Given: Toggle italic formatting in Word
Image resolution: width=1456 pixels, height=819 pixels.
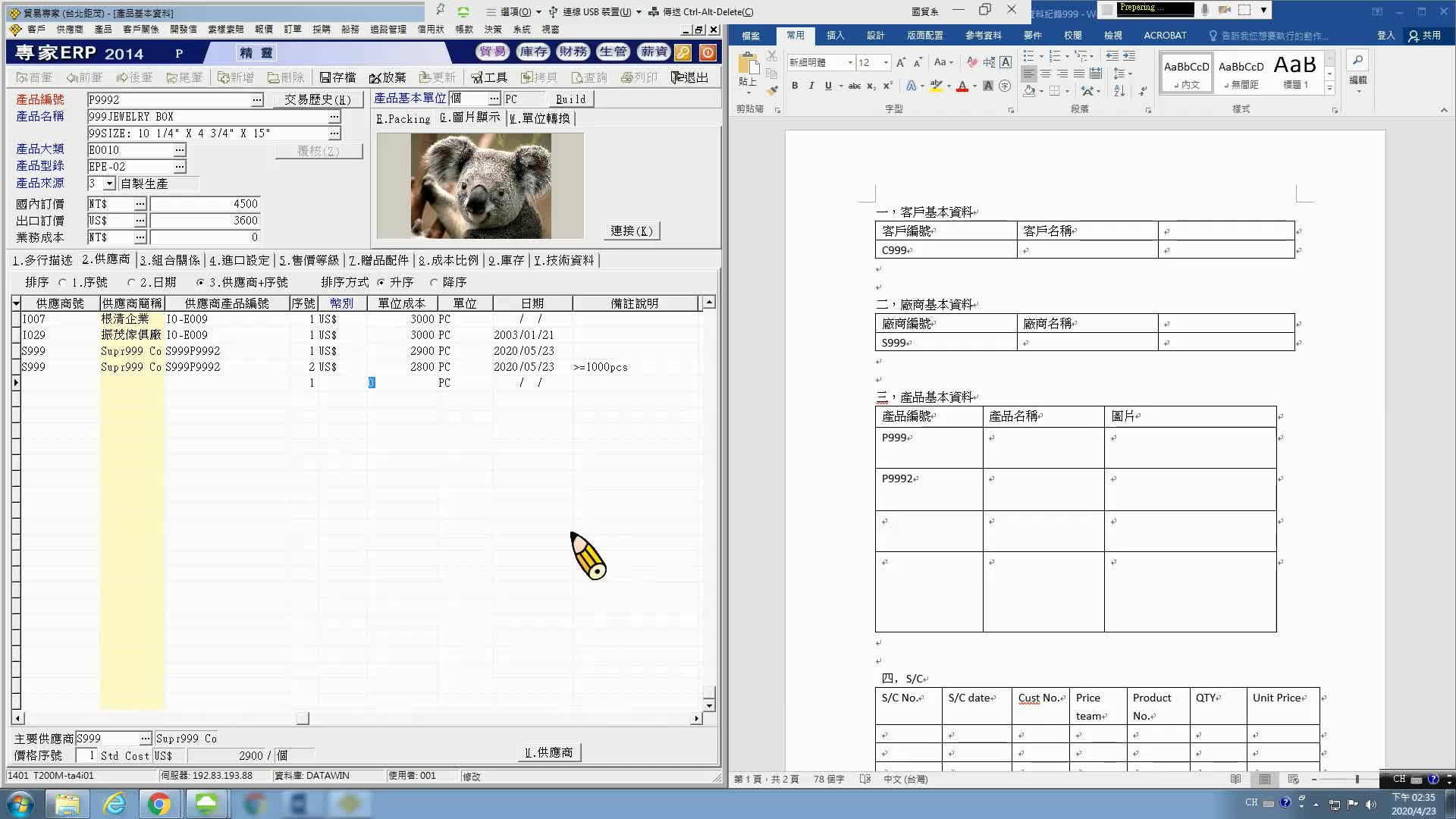Looking at the screenshot, I should point(811,86).
